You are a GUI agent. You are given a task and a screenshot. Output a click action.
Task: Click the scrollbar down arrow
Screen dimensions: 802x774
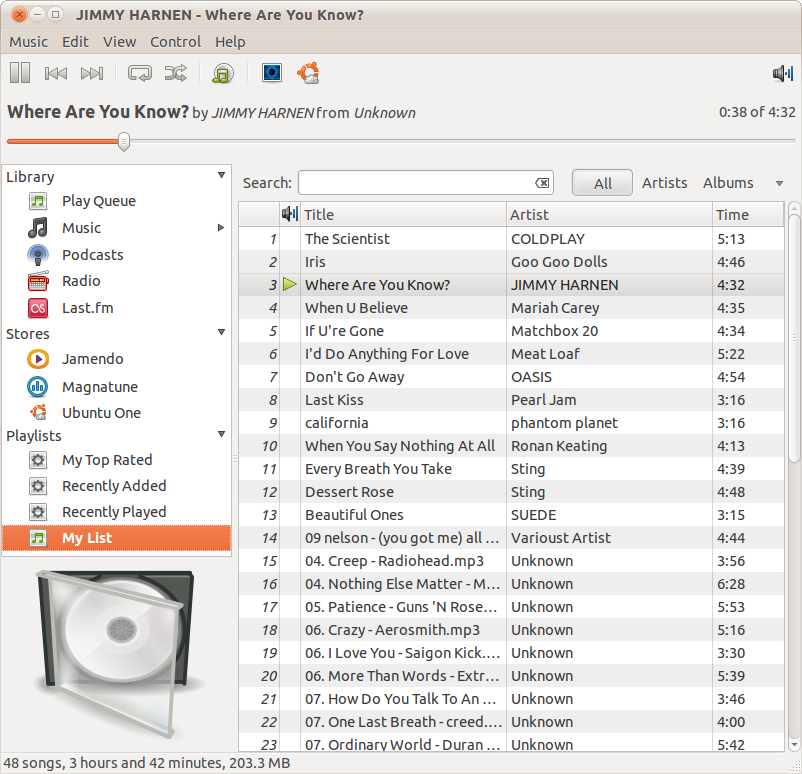794,744
